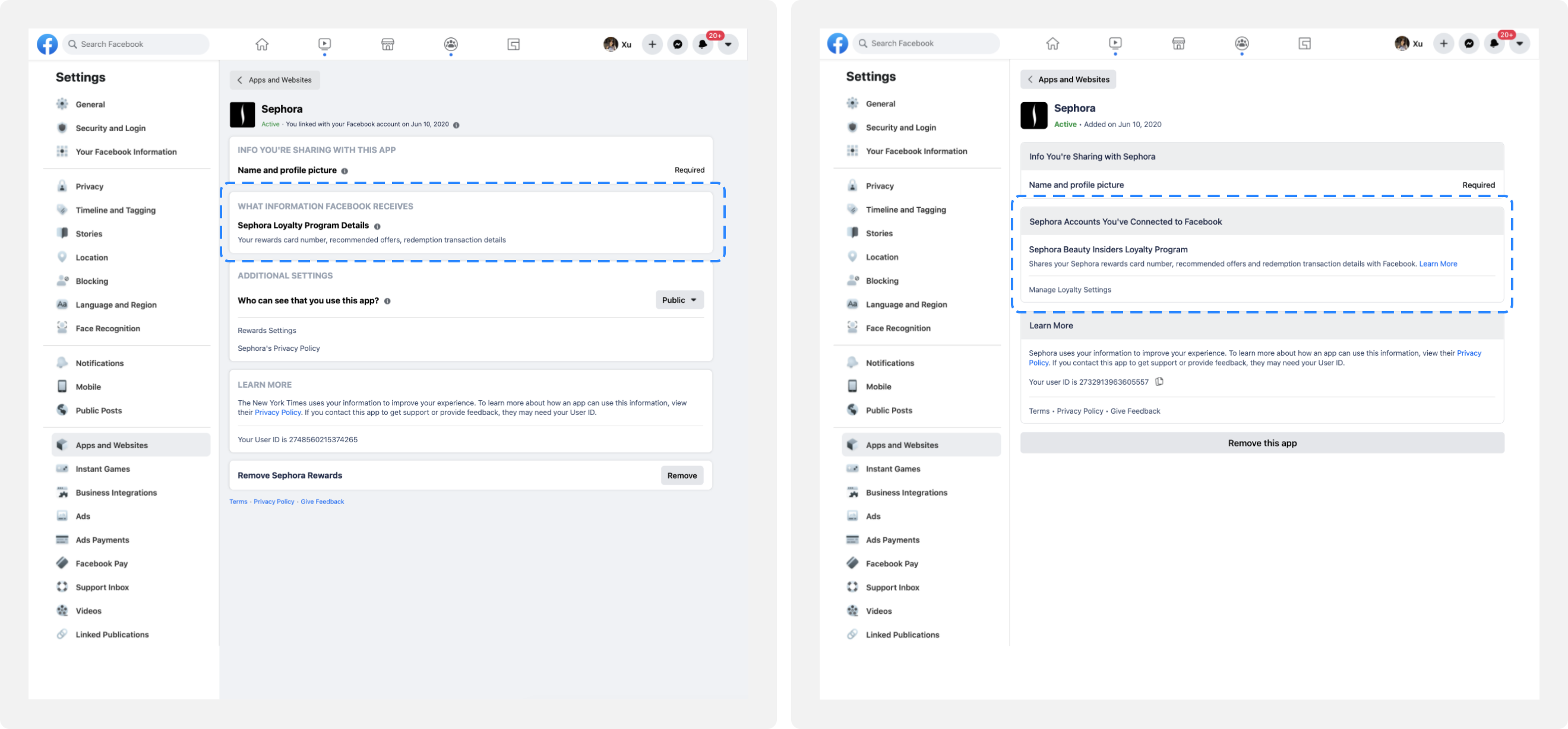Select Face Recognition in right panel's settings sidebar

coord(898,328)
